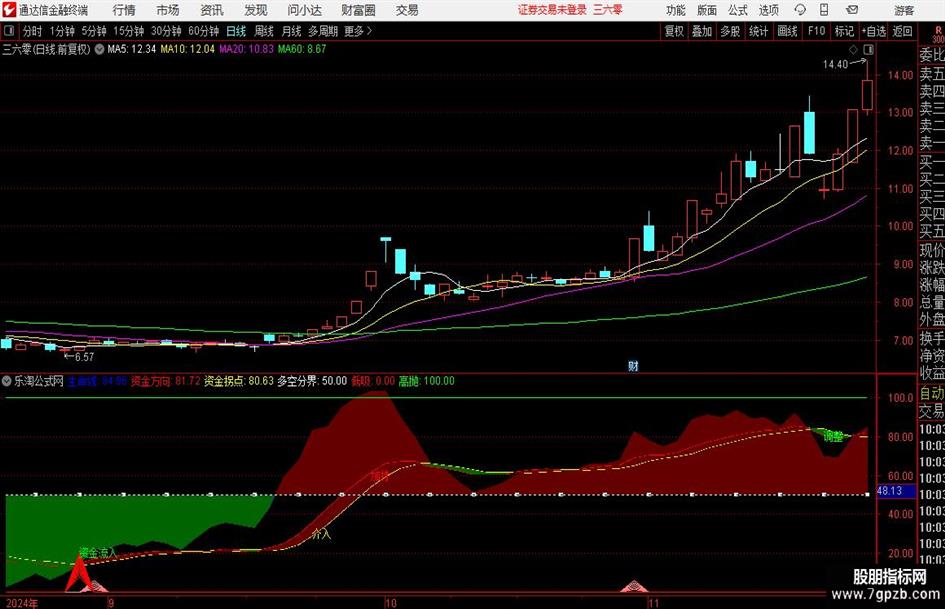
Task: Open the 功能 menu
Action: pos(676,10)
